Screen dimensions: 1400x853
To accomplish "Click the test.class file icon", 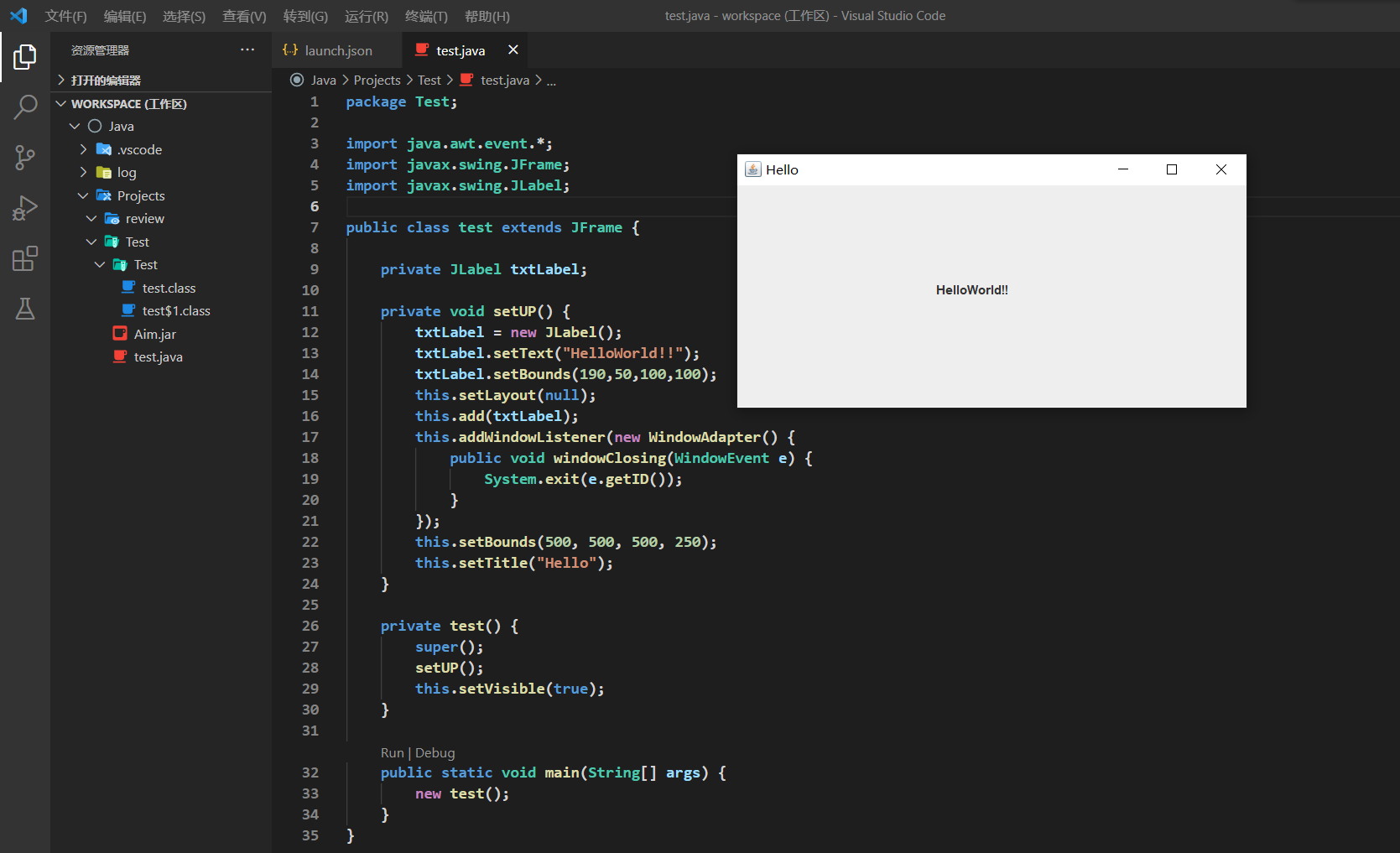I will pyautogui.click(x=128, y=287).
